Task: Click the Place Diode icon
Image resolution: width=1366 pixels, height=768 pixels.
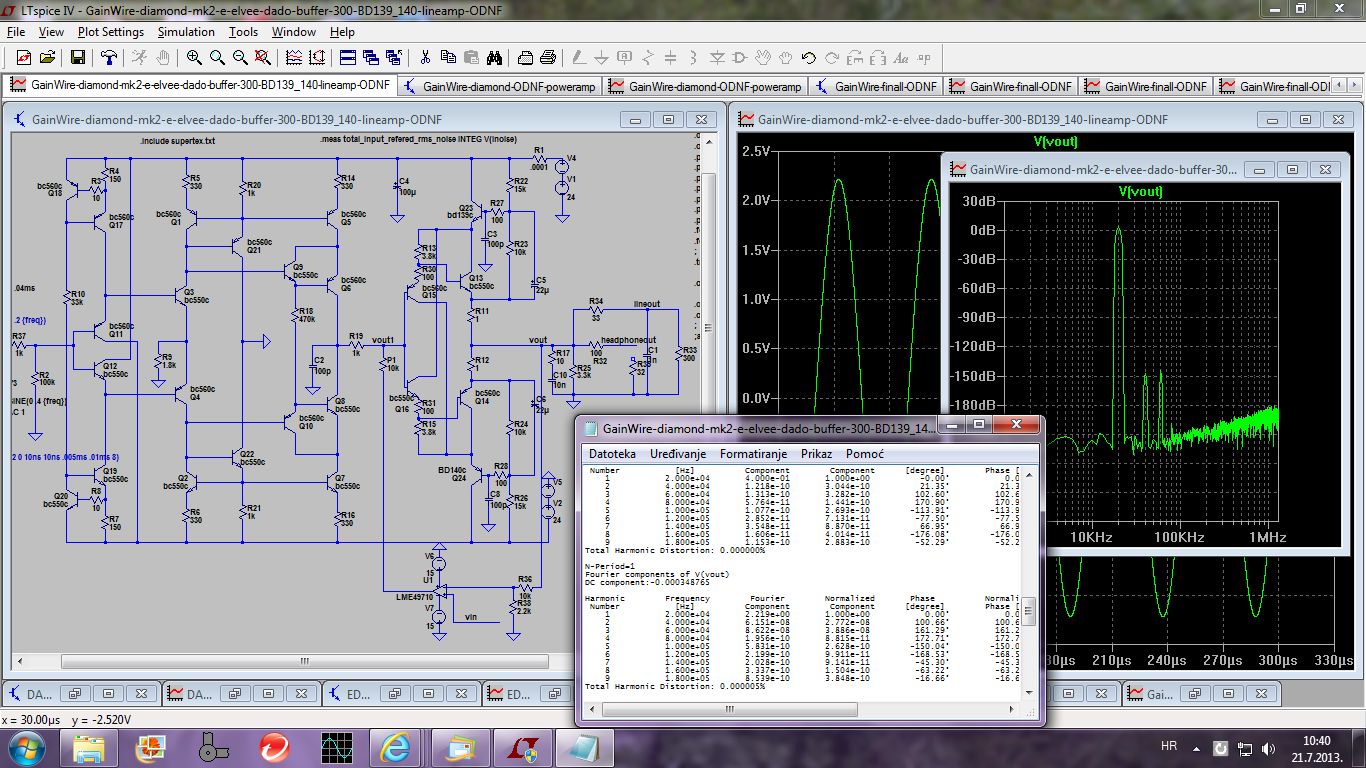Action: [x=717, y=57]
